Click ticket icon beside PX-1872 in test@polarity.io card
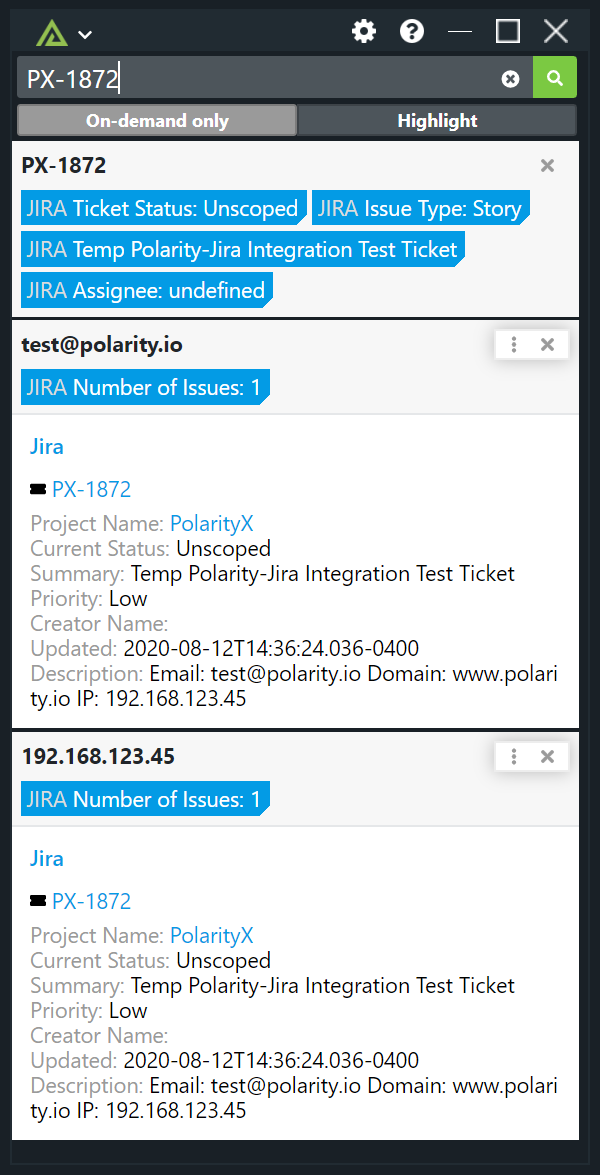This screenshot has width=600, height=1175. 38,489
